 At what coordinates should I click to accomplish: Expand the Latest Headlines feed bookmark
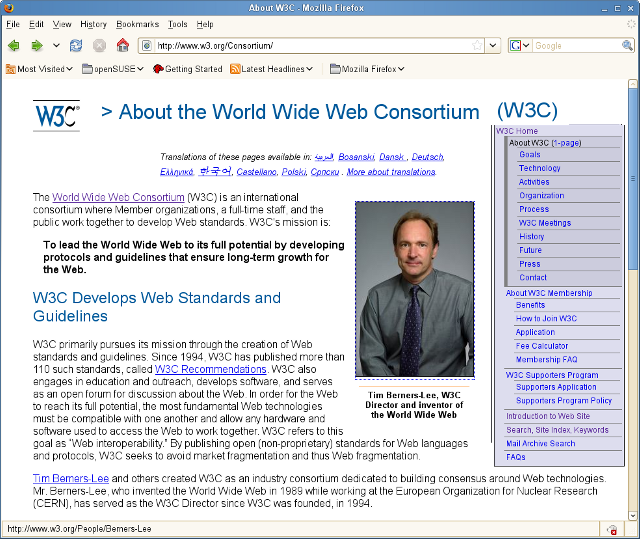pyautogui.click(x=271, y=69)
